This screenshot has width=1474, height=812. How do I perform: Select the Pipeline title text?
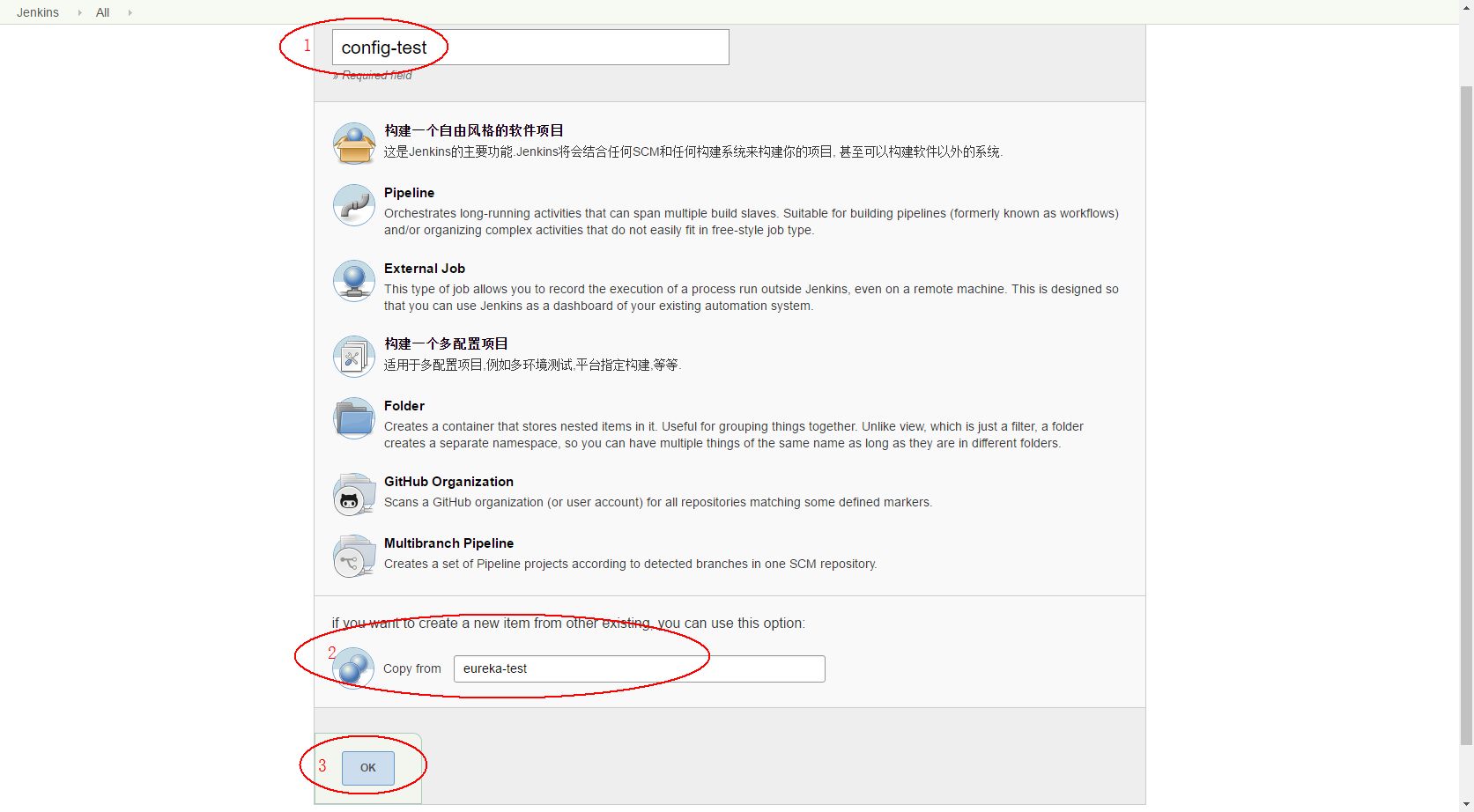(409, 193)
